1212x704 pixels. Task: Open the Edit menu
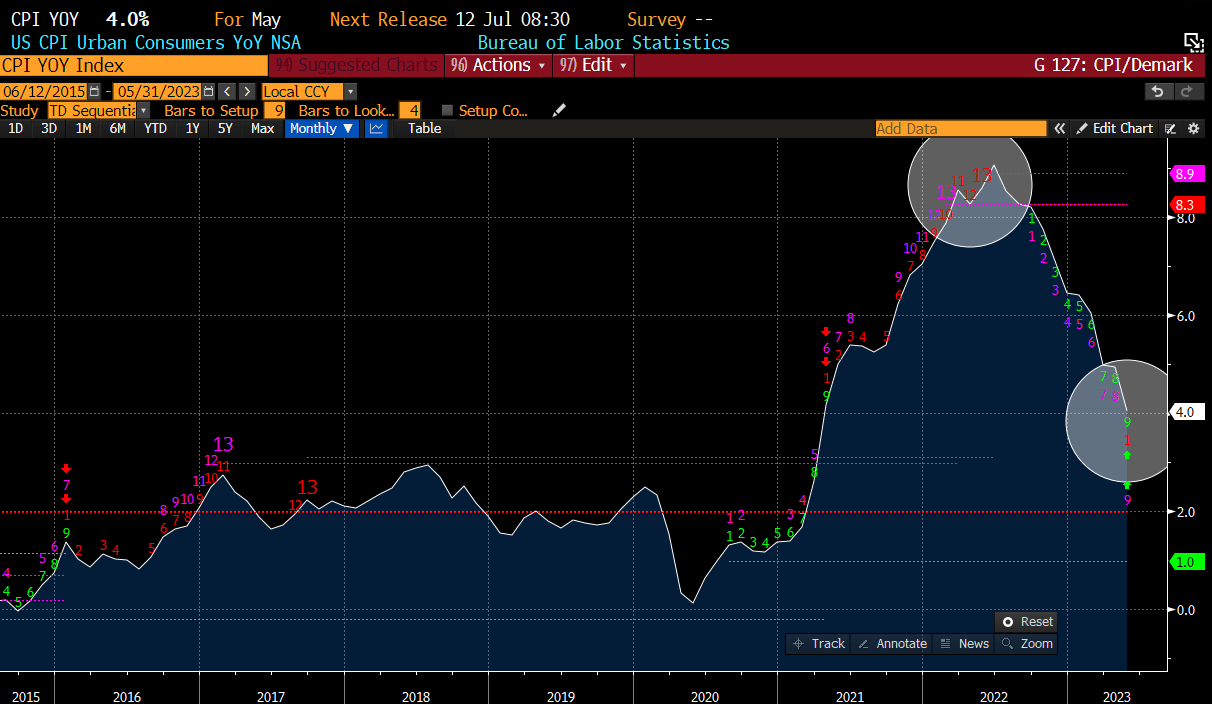(592, 65)
